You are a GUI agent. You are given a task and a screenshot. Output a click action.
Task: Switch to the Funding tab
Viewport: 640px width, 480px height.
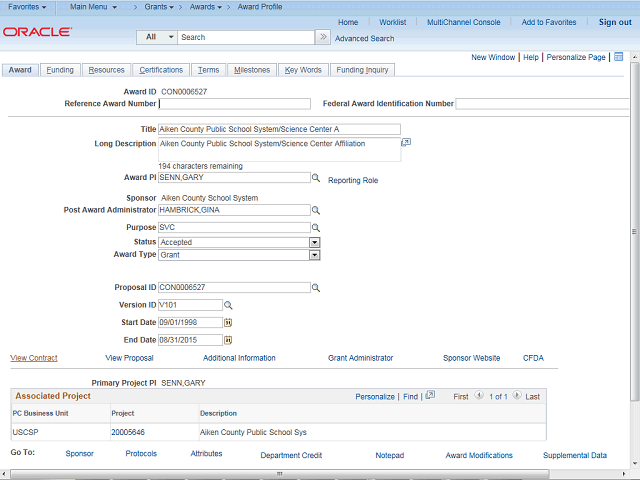(x=60, y=70)
